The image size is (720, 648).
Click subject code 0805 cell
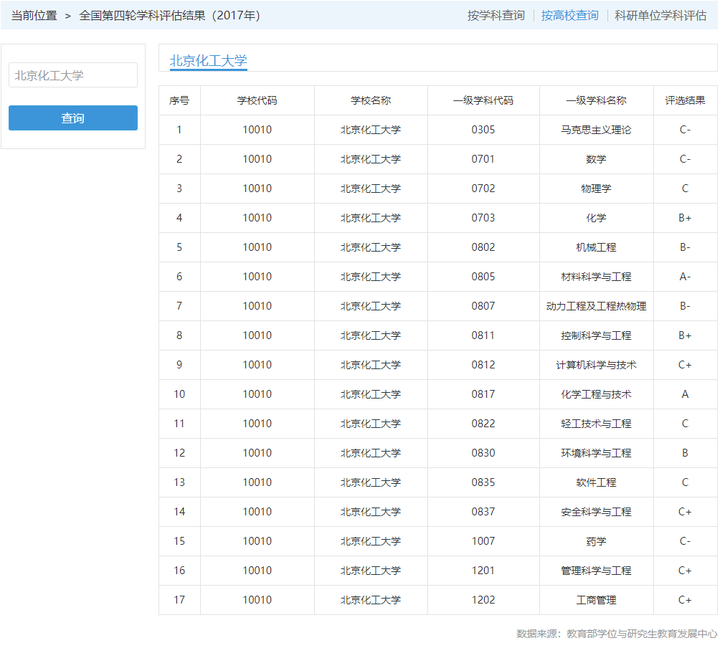[483, 277]
